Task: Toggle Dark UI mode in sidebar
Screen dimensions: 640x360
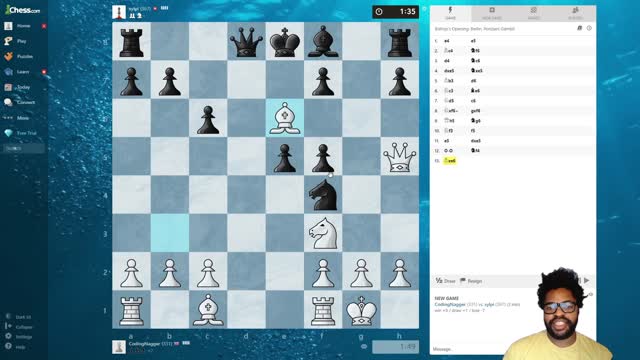Action: tap(23, 317)
